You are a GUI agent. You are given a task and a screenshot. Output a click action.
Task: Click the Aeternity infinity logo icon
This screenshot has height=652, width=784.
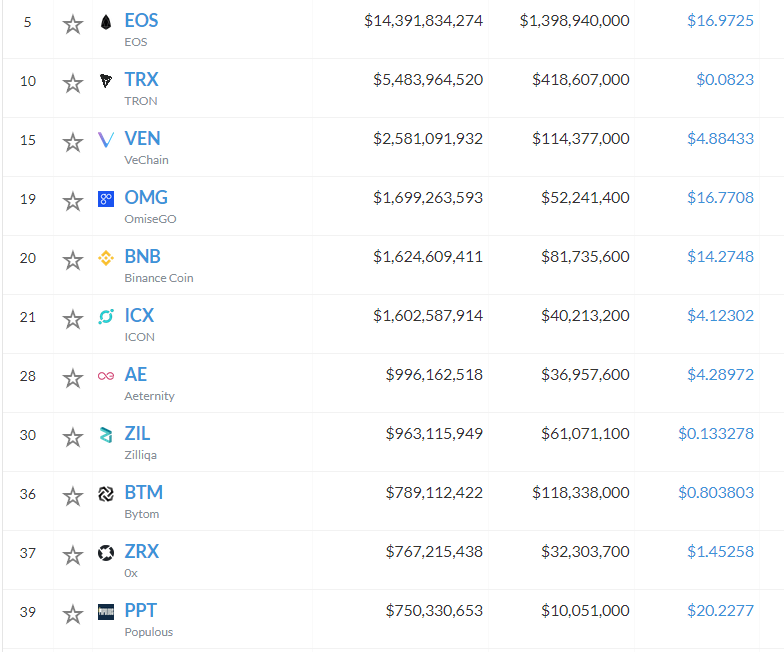[106, 376]
